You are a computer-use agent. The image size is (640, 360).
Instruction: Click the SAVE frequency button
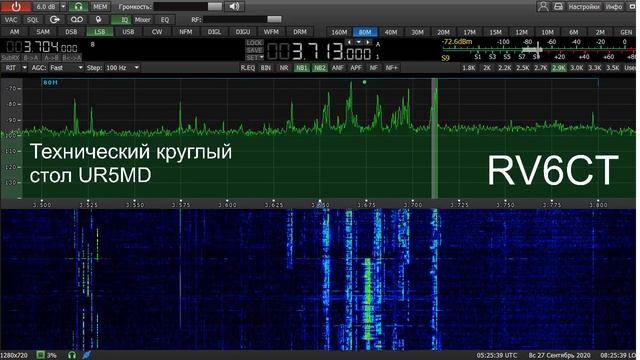click(254, 50)
